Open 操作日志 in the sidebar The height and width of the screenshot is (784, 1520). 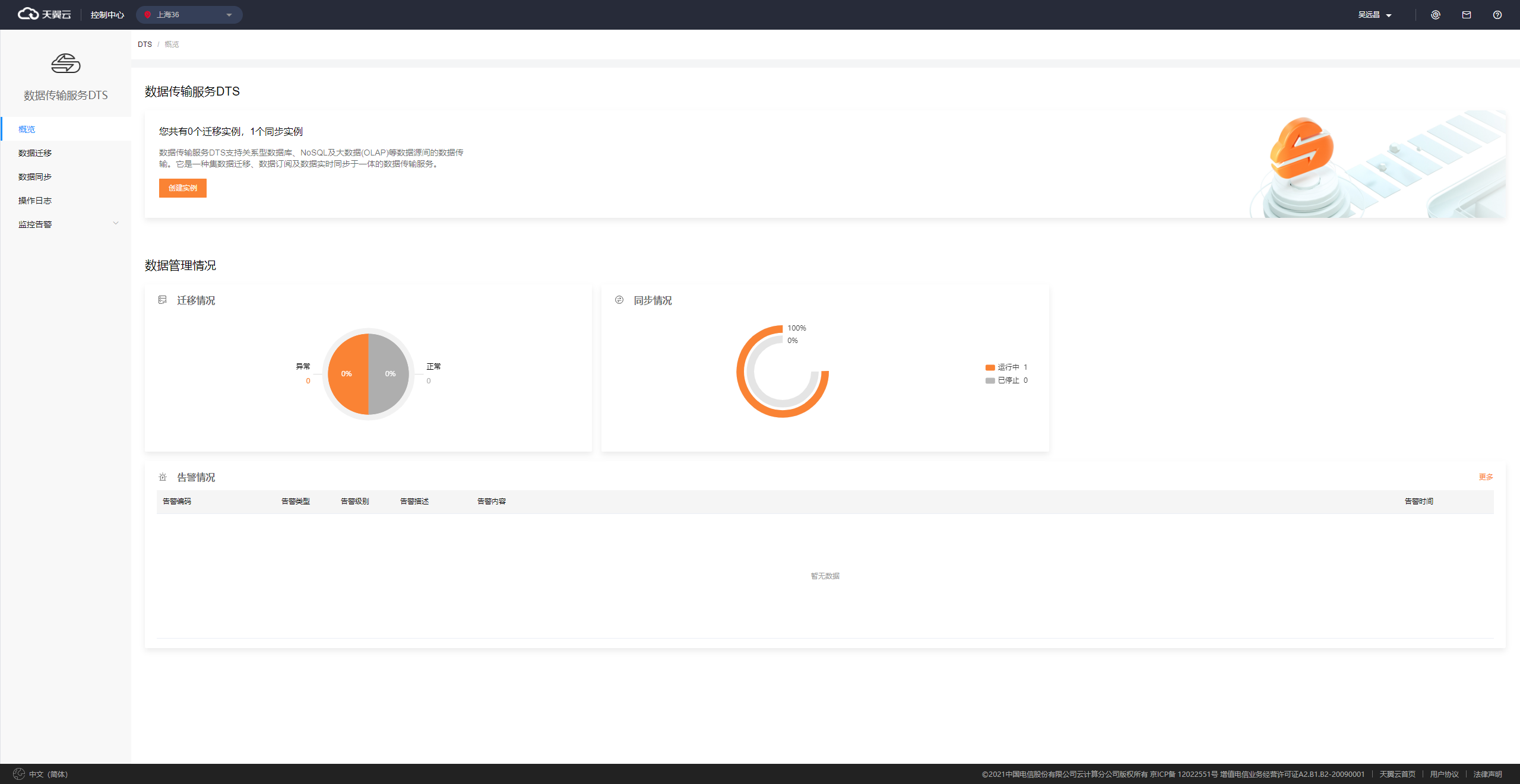click(x=35, y=201)
